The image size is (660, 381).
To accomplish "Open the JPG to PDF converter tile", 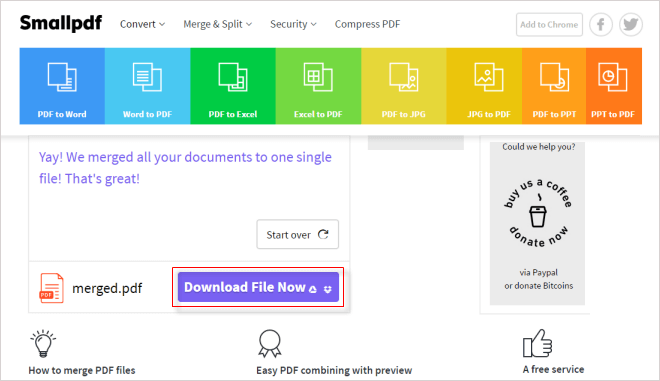I will pyautogui.click(x=484, y=86).
